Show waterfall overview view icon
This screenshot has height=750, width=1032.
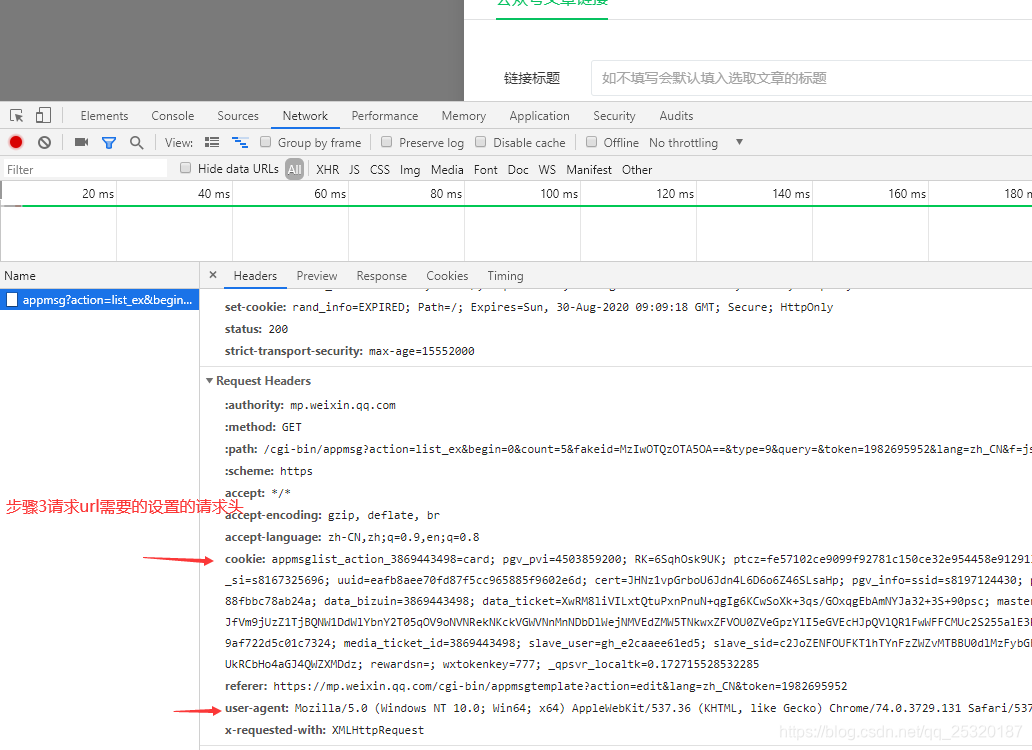pyautogui.click(x=240, y=142)
